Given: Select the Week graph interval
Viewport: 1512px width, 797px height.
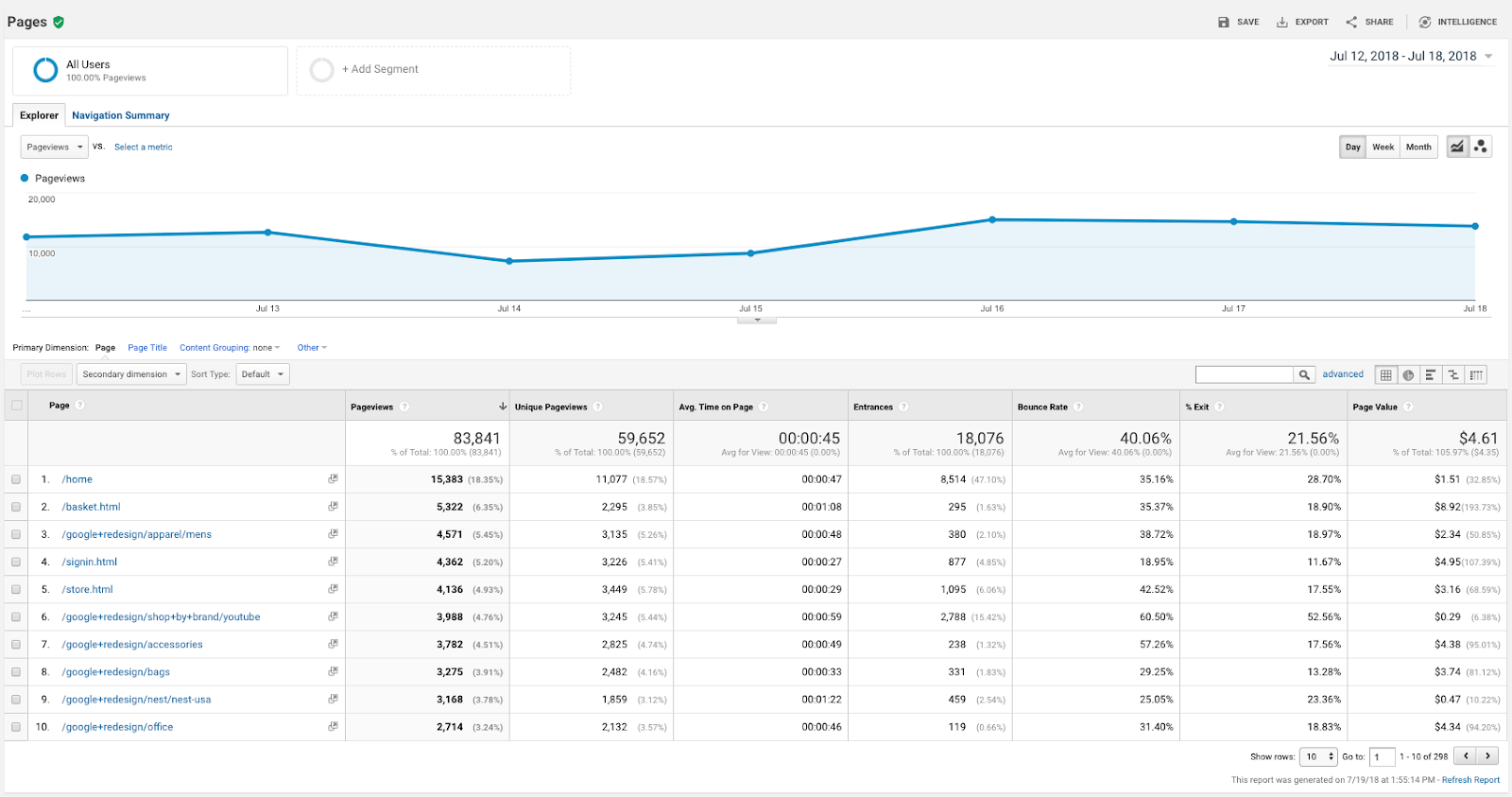Looking at the screenshot, I should (1383, 147).
